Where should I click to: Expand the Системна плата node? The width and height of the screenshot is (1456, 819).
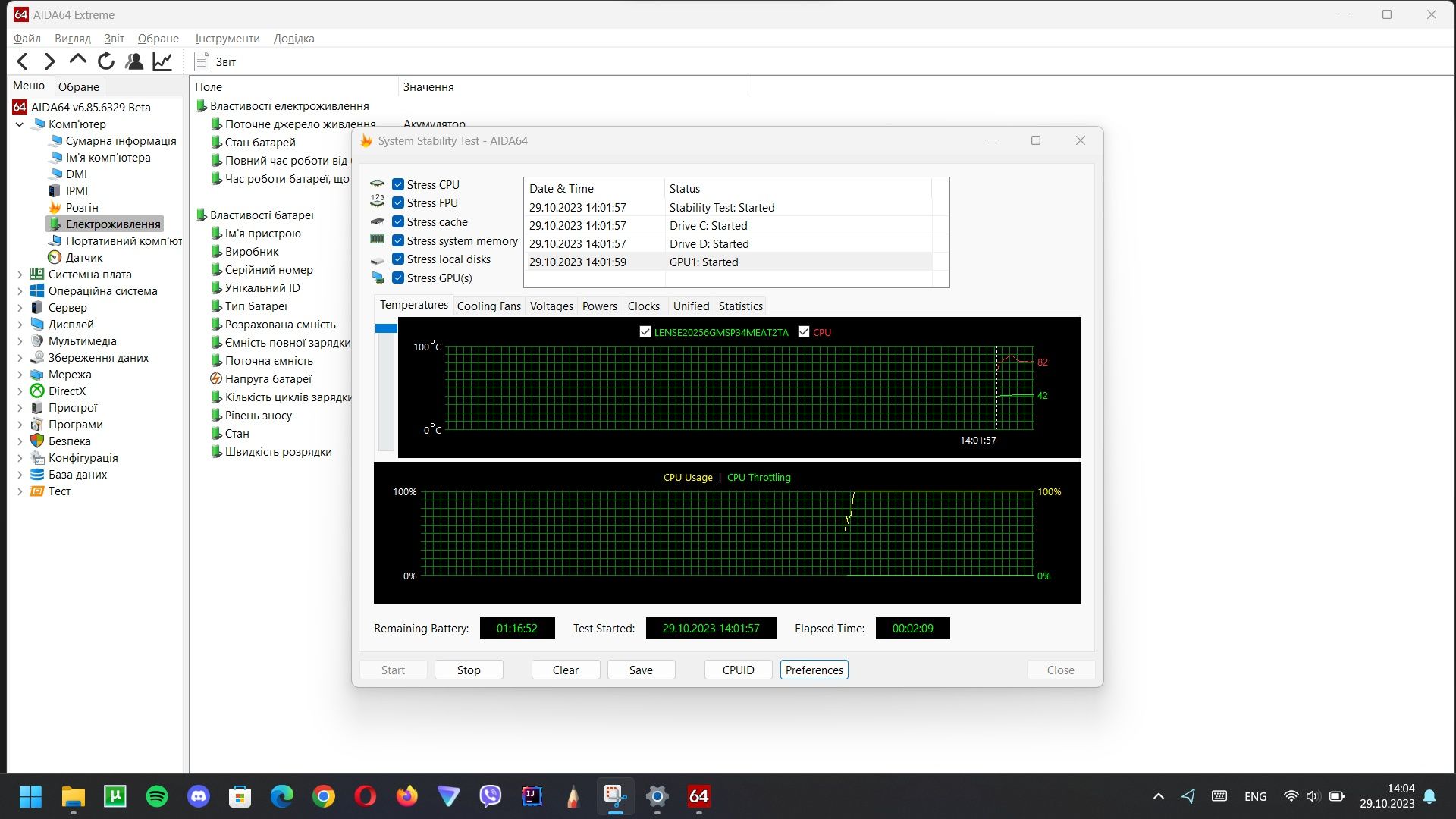click(x=20, y=275)
